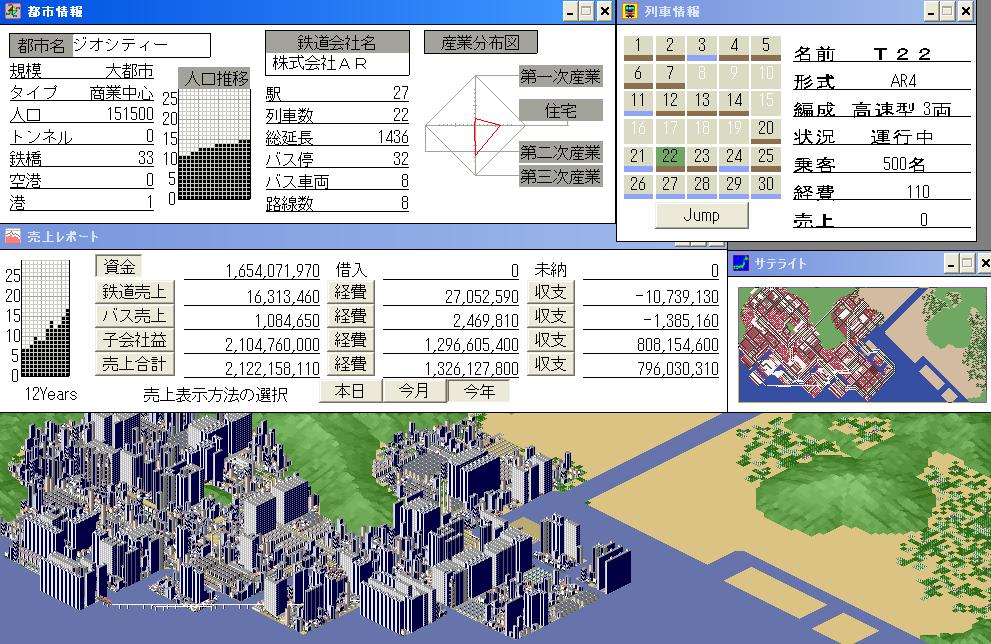This screenshot has width=991, height=644.
Task: Select train number 6 in train list
Action: coord(638,75)
